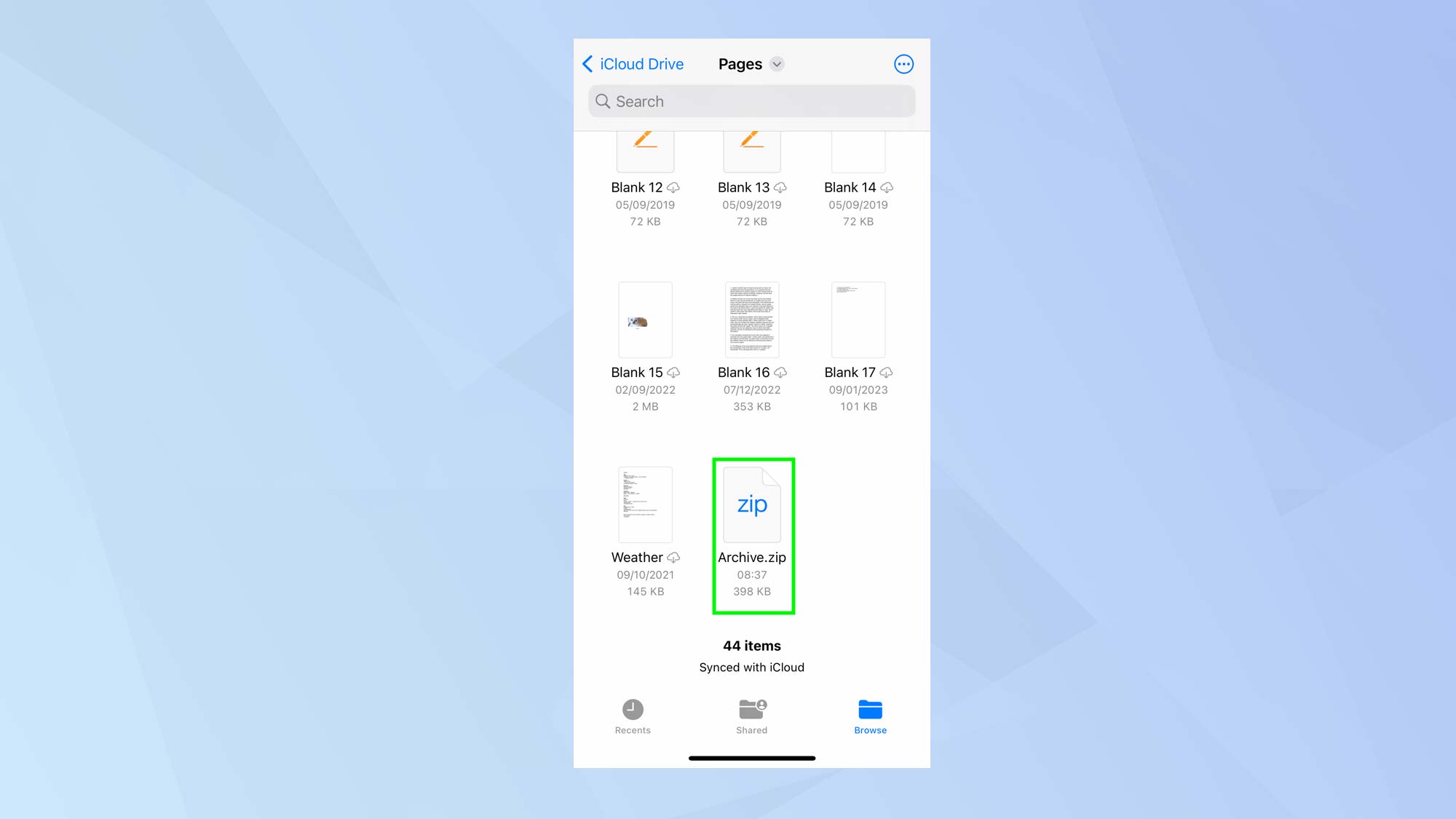Open the Recents tab

click(633, 715)
